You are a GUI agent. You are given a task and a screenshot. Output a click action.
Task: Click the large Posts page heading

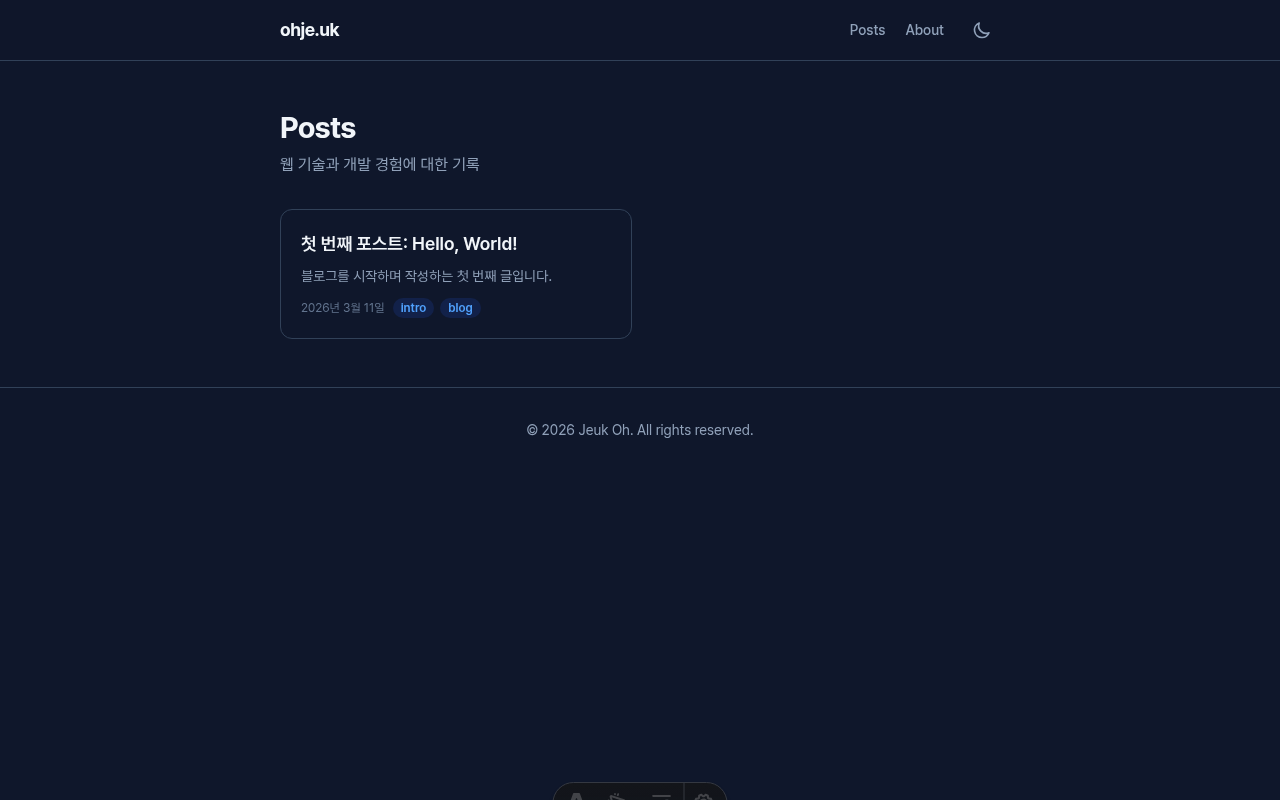coord(318,128)
